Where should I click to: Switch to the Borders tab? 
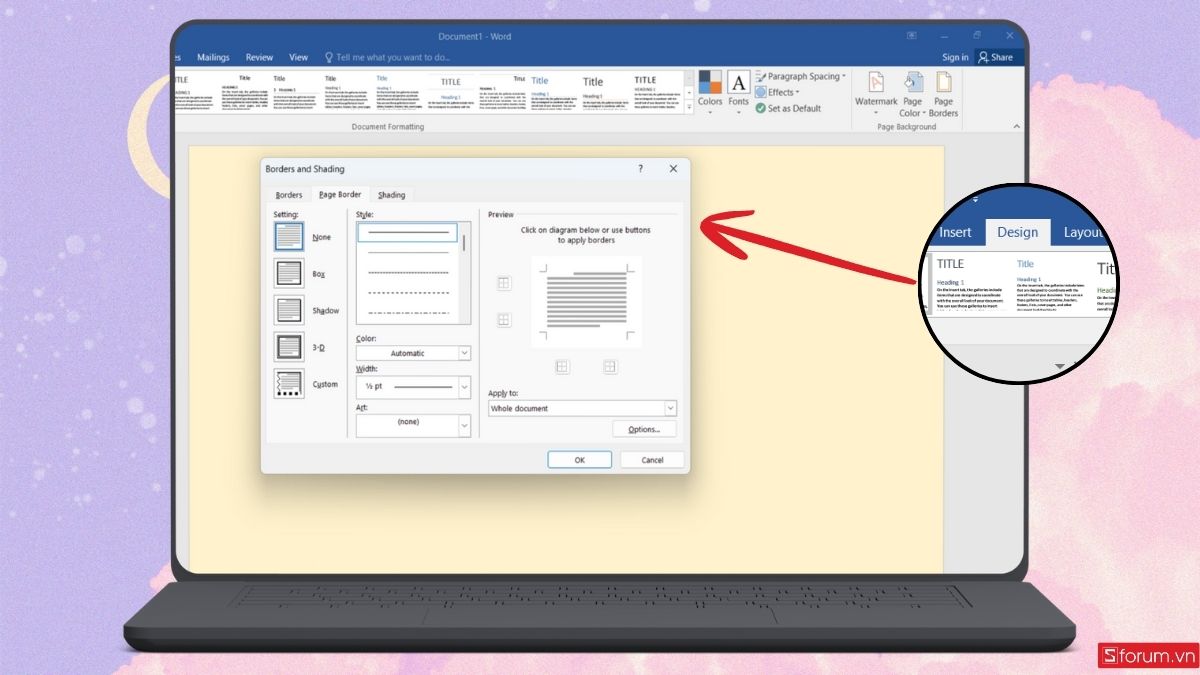tap(289, 195)
